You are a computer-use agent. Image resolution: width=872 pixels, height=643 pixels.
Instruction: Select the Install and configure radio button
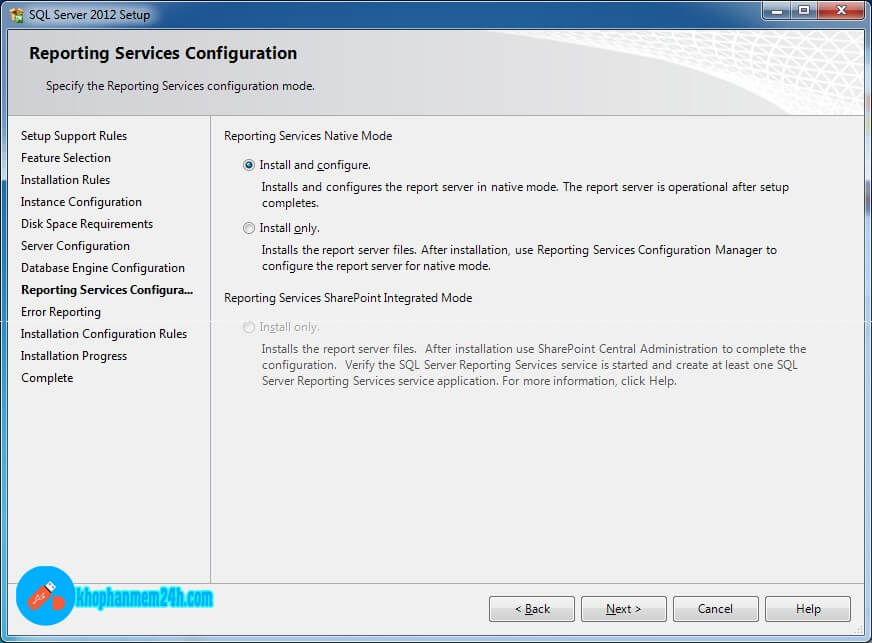(249, 165)
